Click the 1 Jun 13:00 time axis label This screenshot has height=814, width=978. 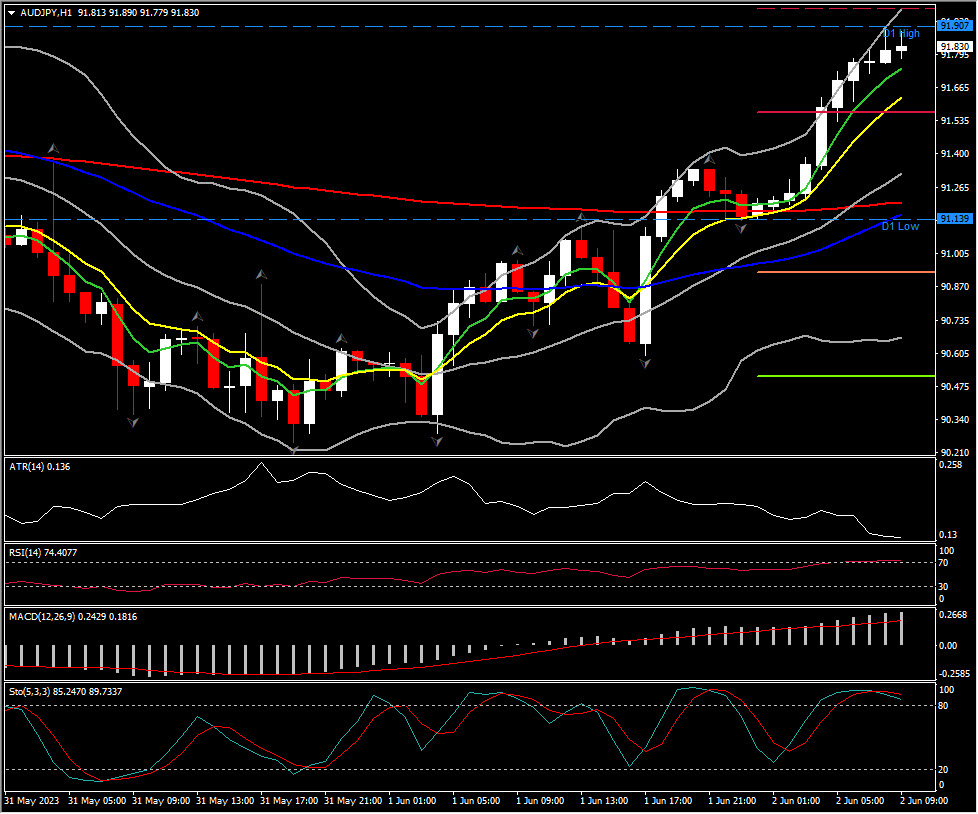click(x=602, y=801)
